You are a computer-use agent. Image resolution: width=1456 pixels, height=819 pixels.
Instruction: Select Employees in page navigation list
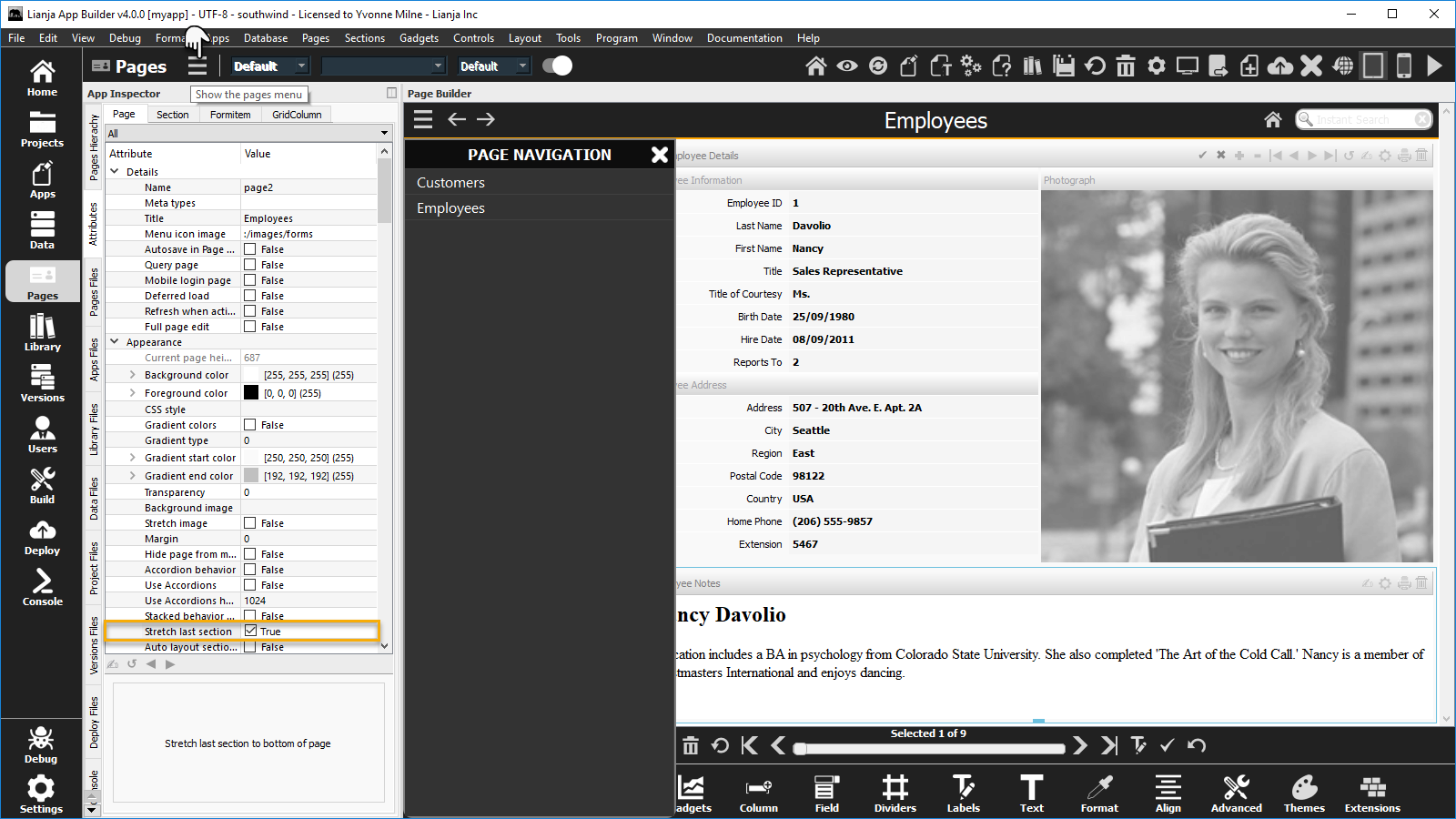[450, 208]
